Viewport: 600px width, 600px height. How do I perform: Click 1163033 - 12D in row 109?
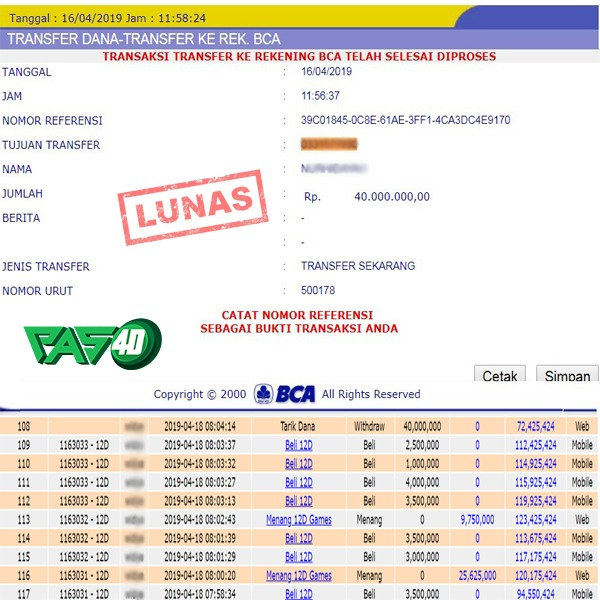84,445
